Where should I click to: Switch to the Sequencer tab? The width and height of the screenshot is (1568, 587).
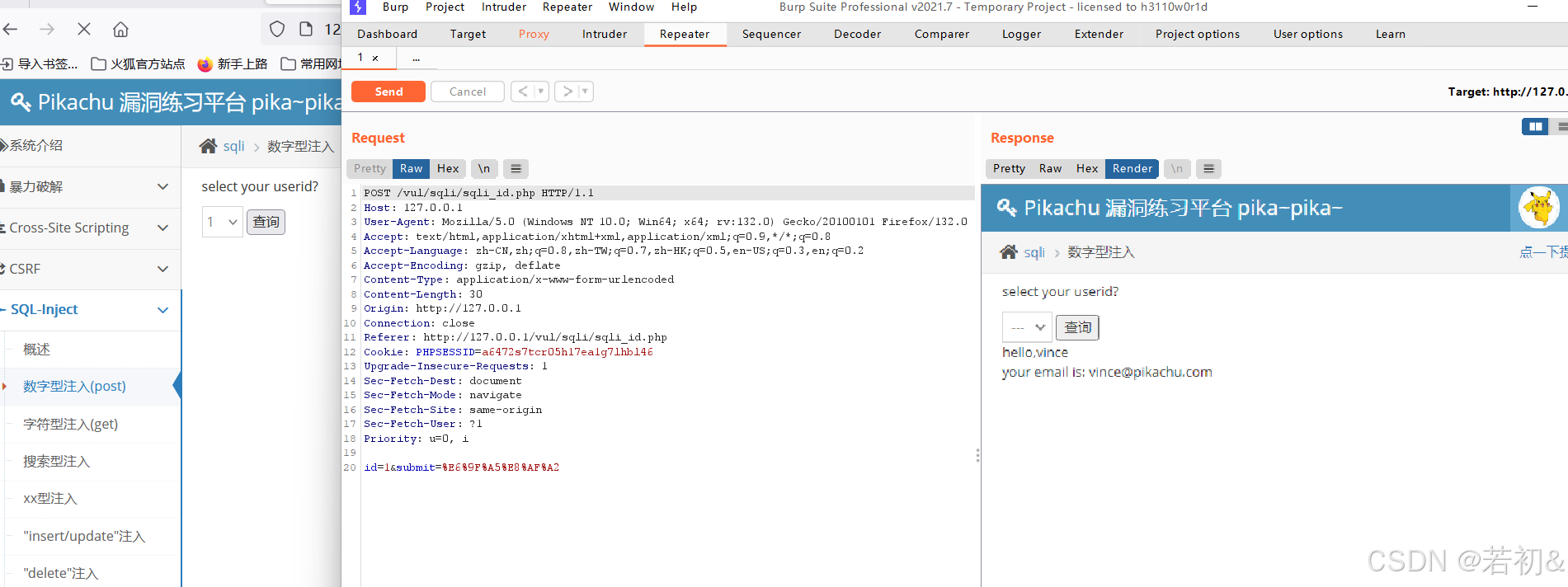[x=771, y=34]
